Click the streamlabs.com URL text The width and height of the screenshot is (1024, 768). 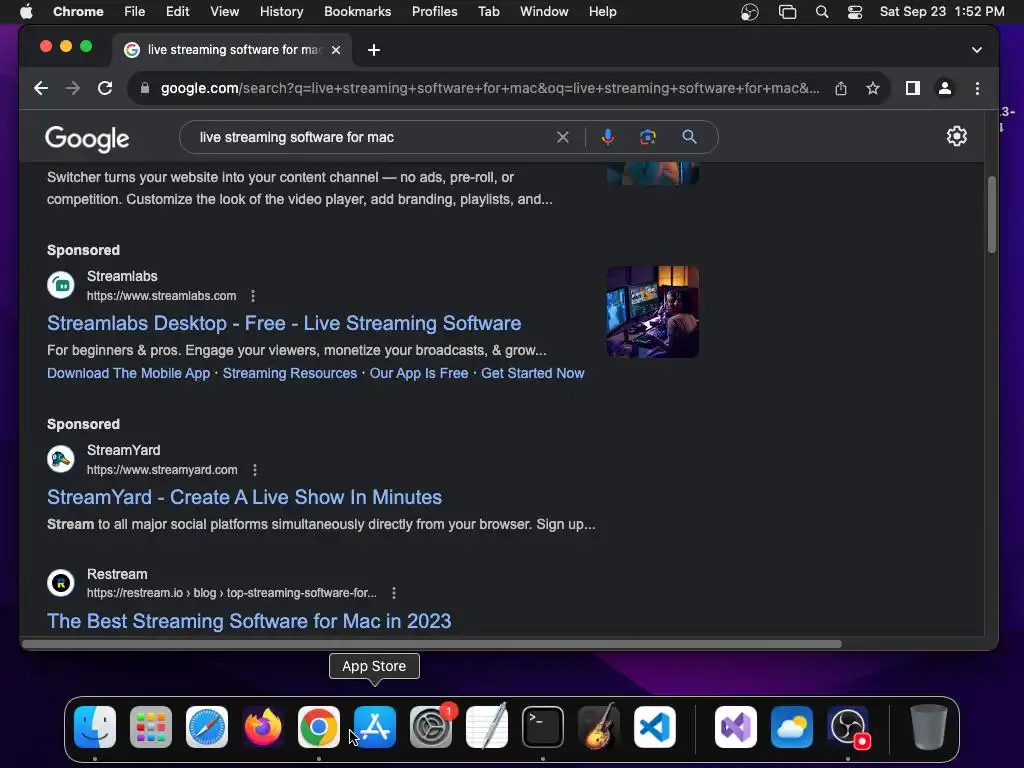click(x=161, y=296)
